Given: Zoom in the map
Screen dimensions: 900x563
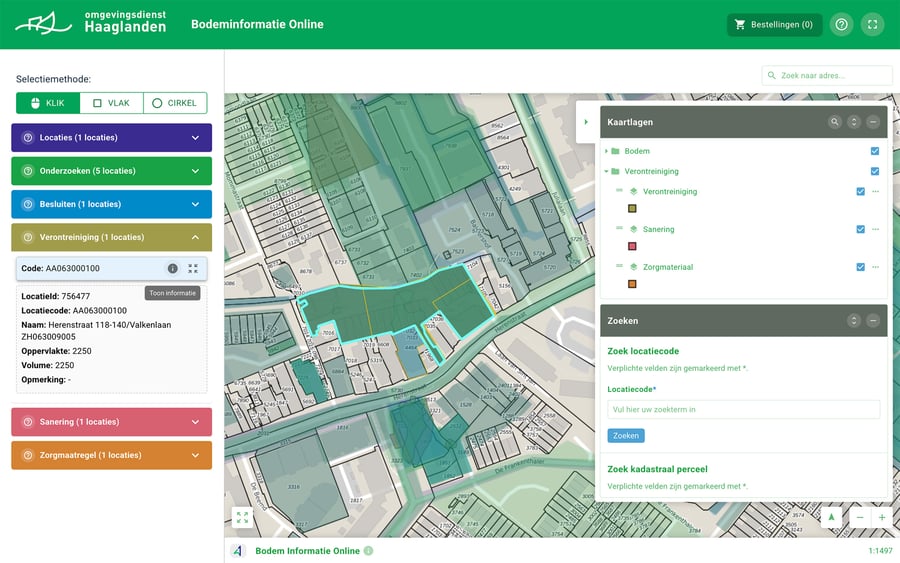Looking at the screenshot, I should (x=882, y=517).
